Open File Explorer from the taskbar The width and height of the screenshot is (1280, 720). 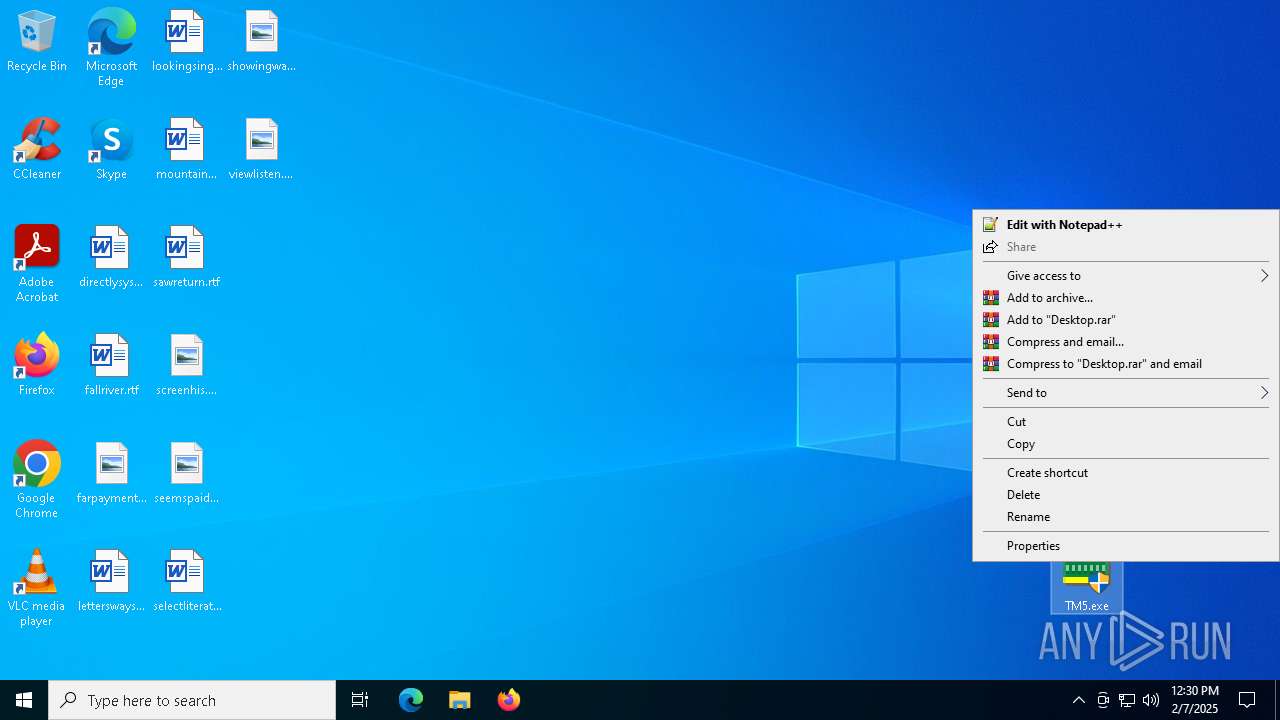click(460, 700)
